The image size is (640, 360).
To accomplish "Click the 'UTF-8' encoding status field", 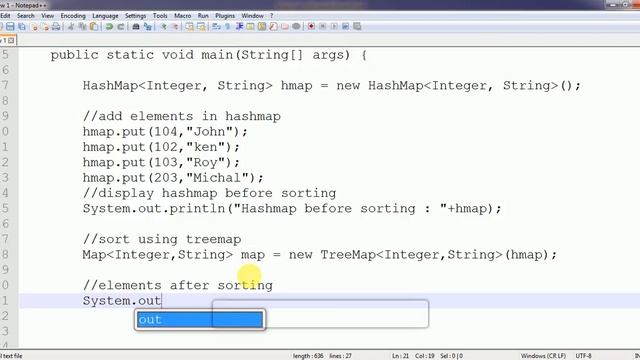I will tap(583, 356).
